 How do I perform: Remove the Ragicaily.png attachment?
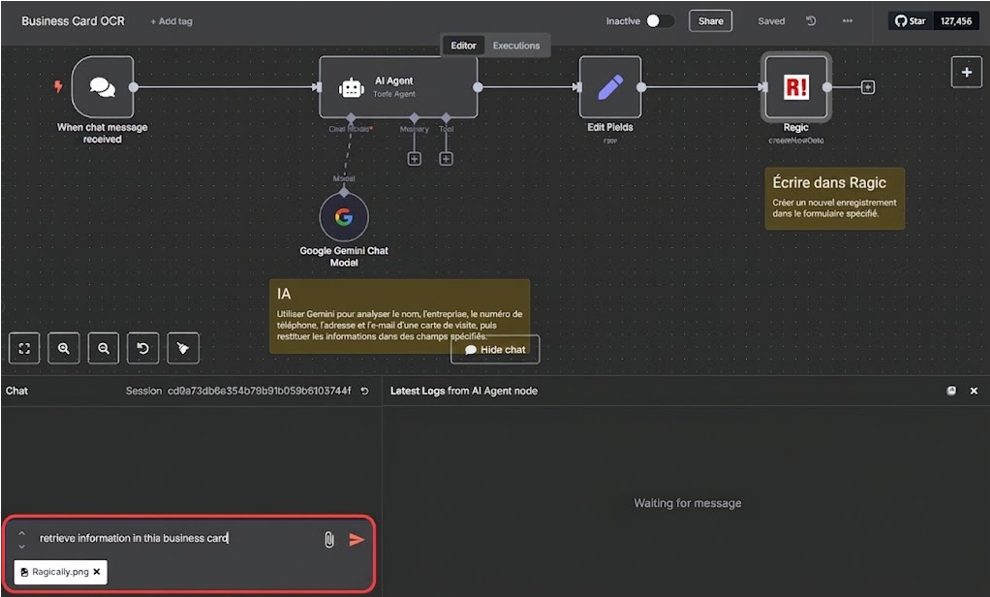coord(97,572)
